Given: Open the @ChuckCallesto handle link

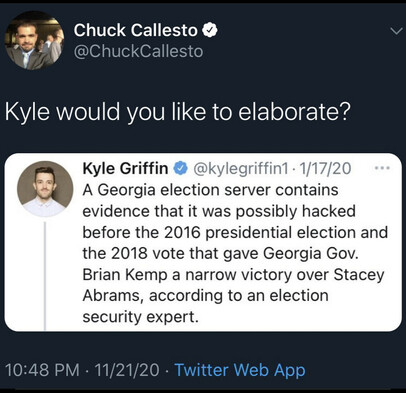Looking at the screenshot, I should 138,51.
